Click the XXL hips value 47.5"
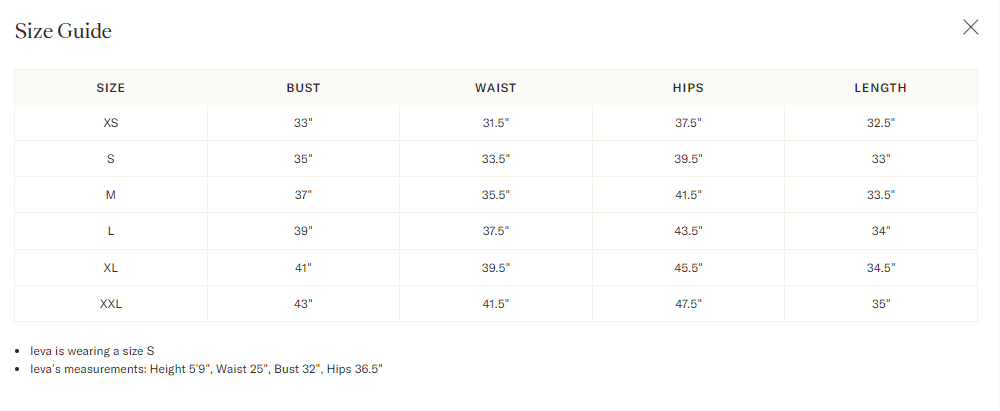Viewport: 1000px width, 411px height. 688,304
